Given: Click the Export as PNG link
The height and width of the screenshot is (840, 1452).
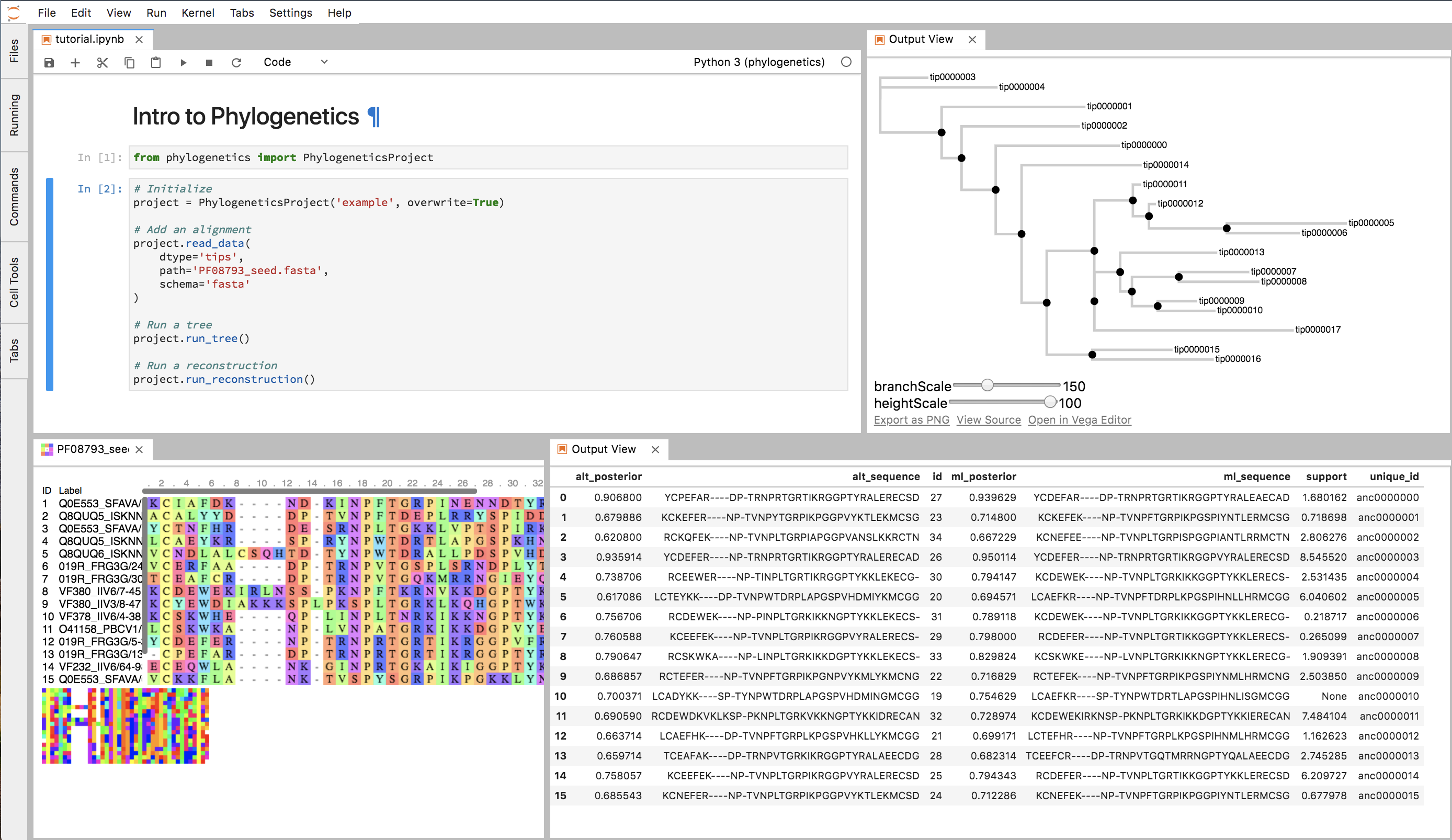Looking at the screenshot, I should point(911,420).
